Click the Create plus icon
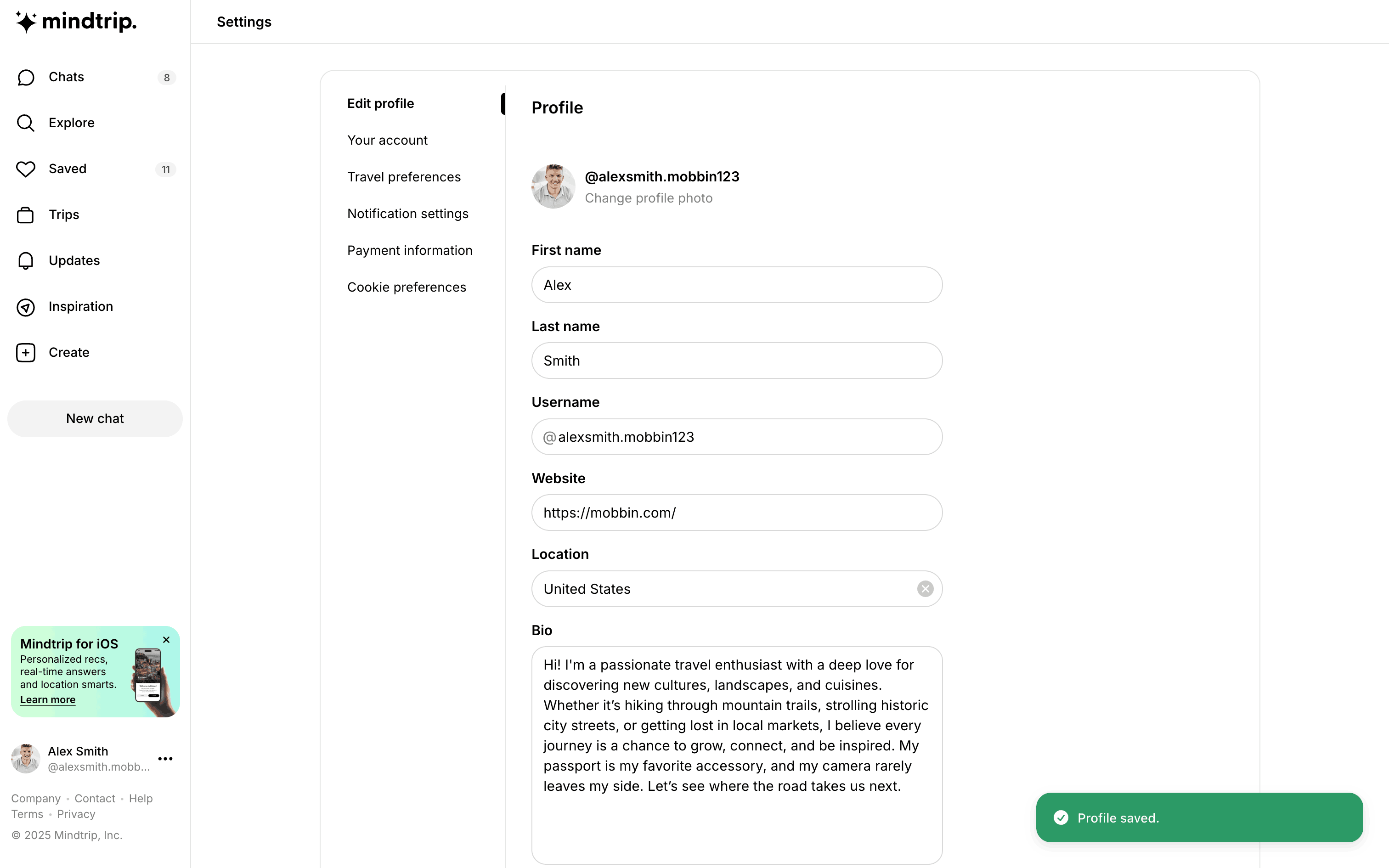Screen dimensions: 1389x868 (26, 353)
